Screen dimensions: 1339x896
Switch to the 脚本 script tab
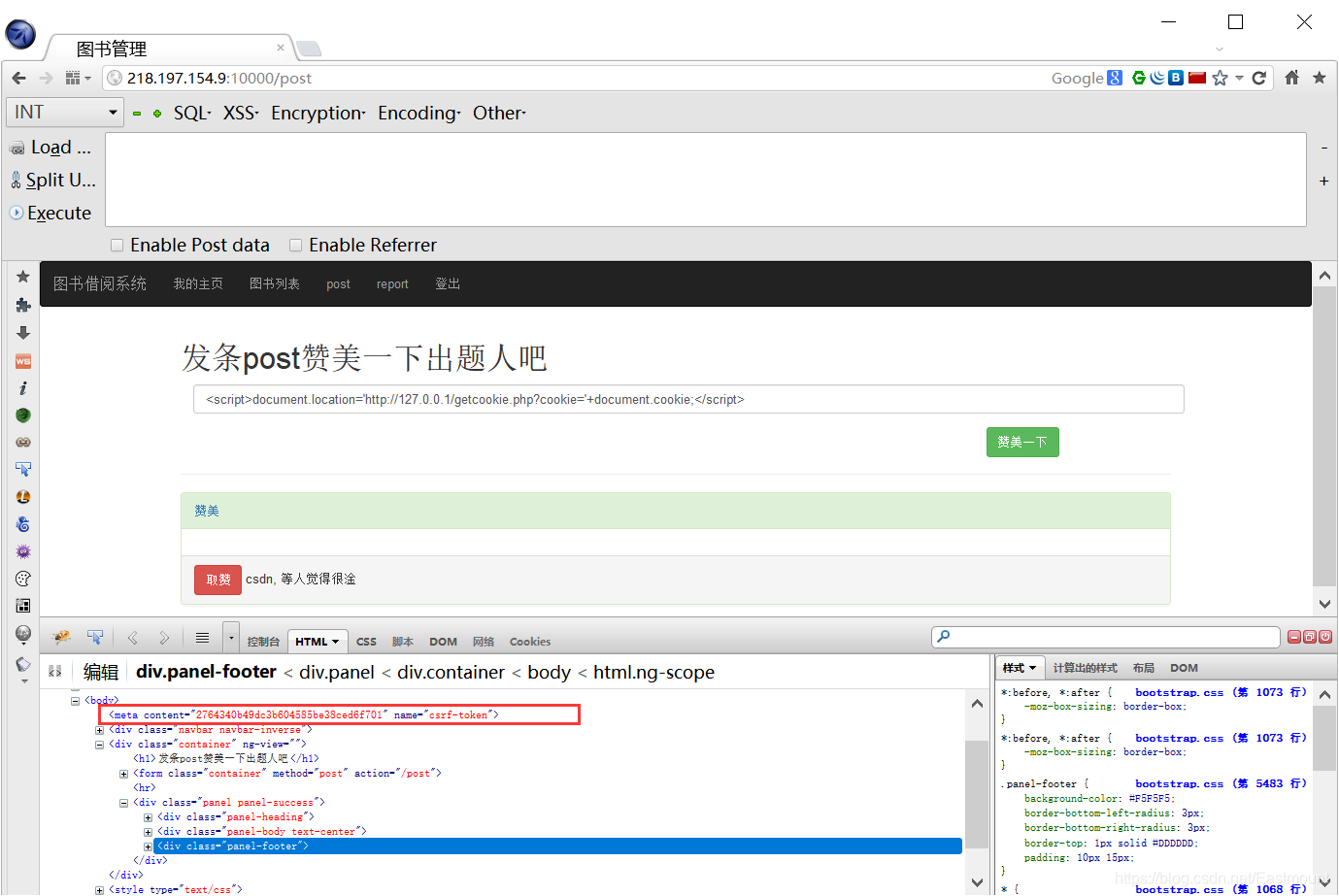[403, 642]
